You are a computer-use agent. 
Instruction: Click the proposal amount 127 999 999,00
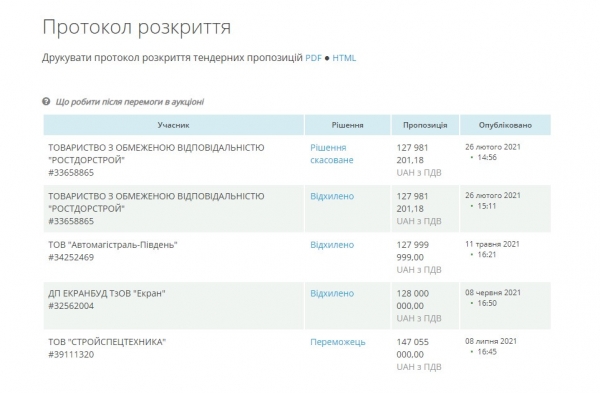(x=412, y=251)
